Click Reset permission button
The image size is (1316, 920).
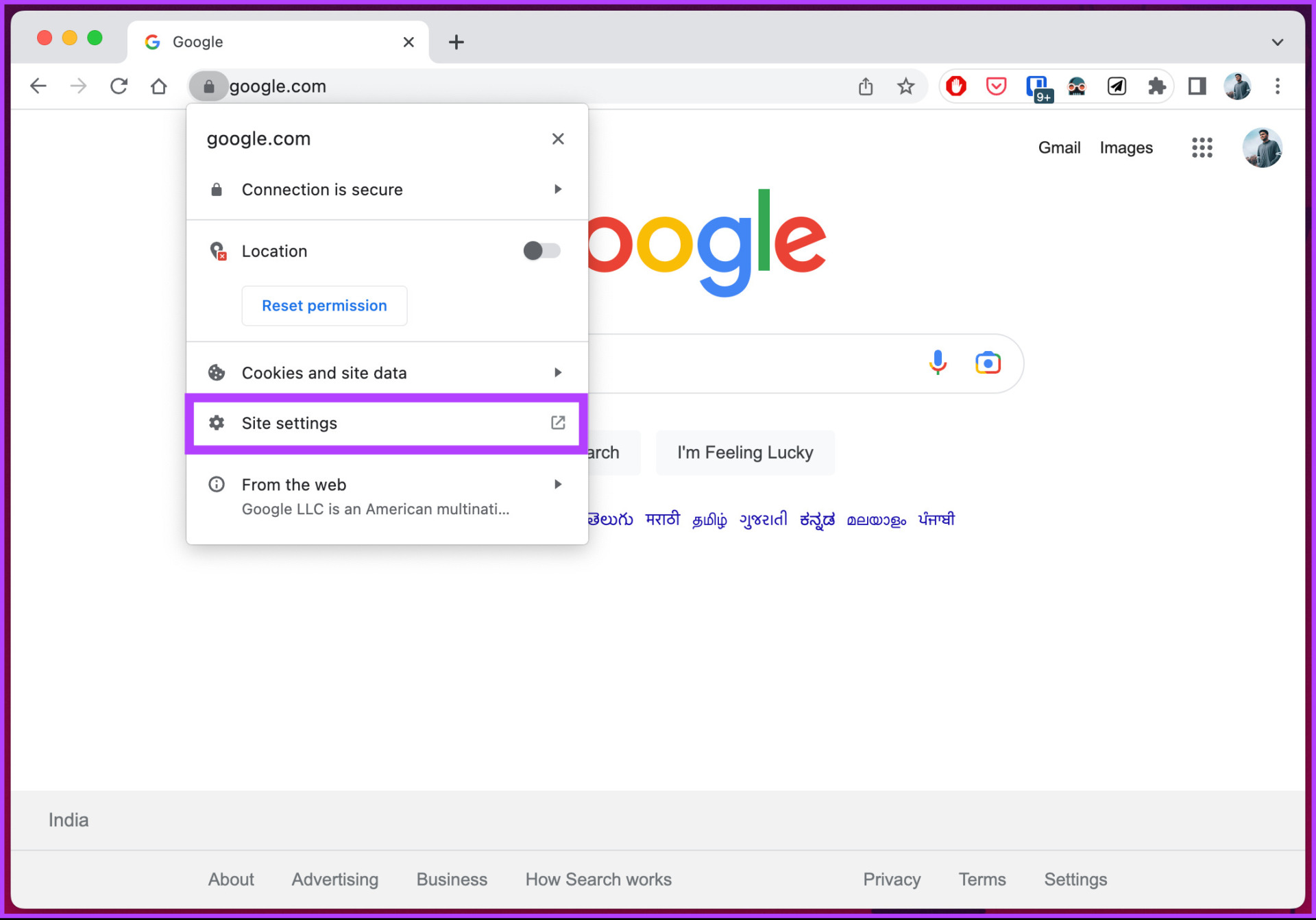click(x=324, y=305)
